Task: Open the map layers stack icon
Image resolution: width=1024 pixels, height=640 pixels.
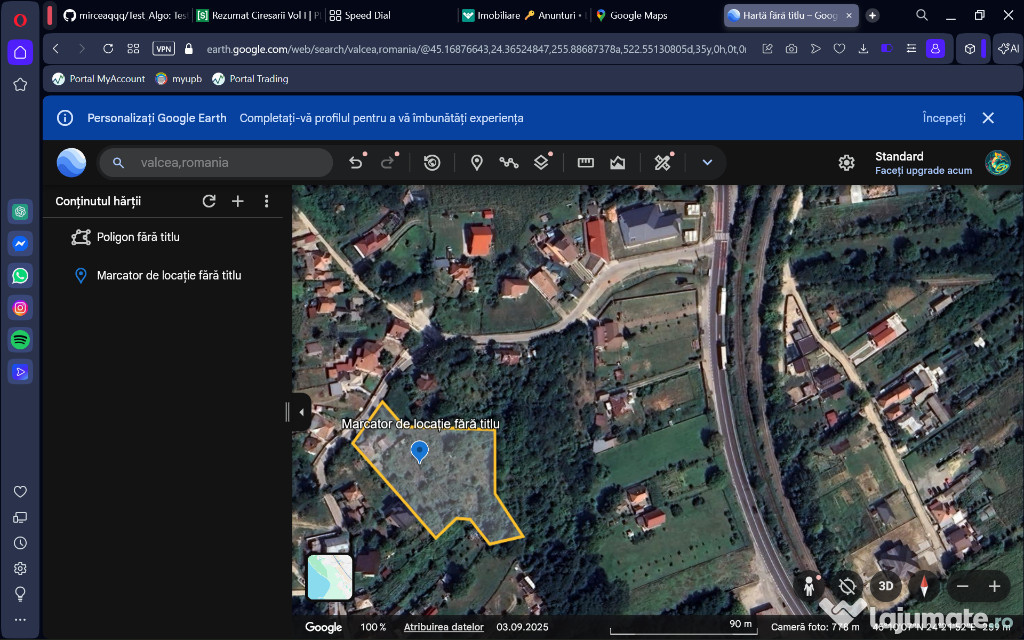Action: [x=541, y=163]
